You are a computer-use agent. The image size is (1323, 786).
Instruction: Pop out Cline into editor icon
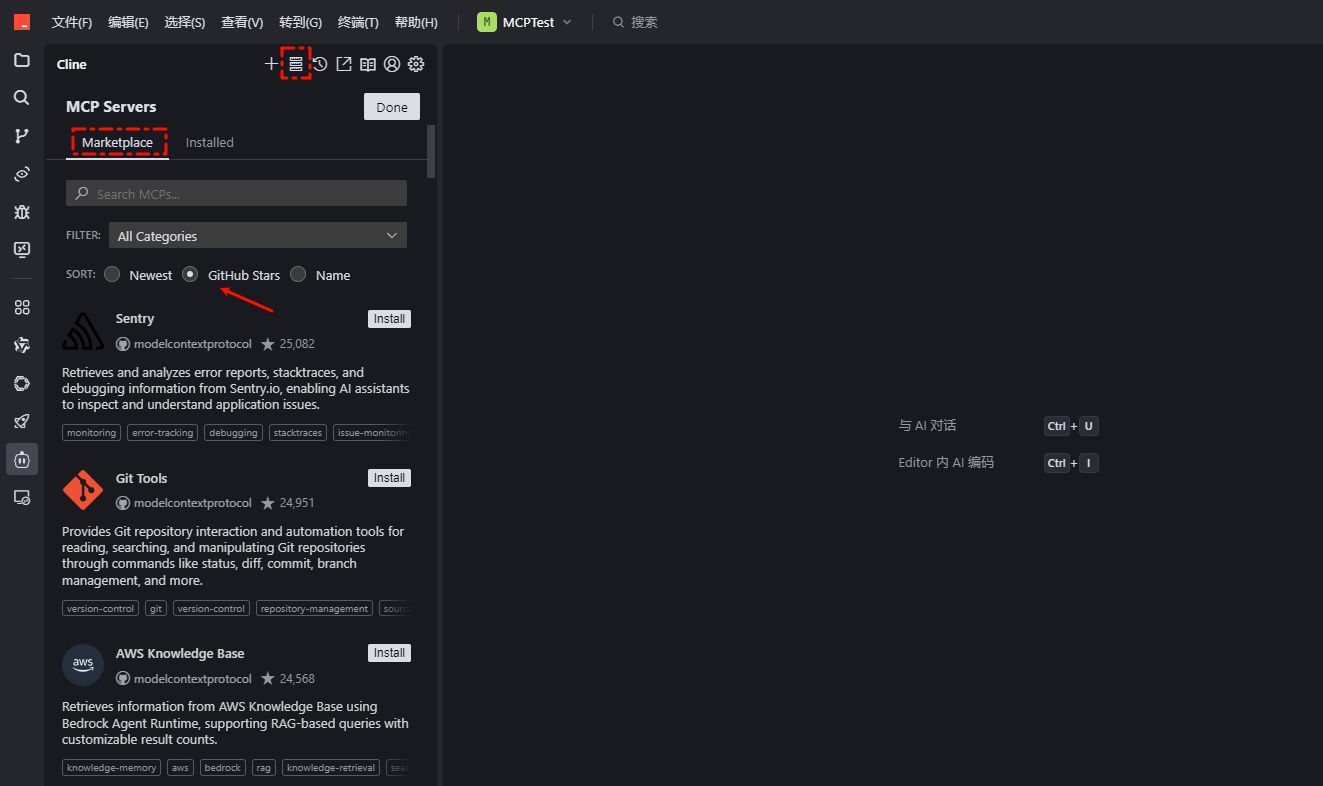(x=344, y=64)
